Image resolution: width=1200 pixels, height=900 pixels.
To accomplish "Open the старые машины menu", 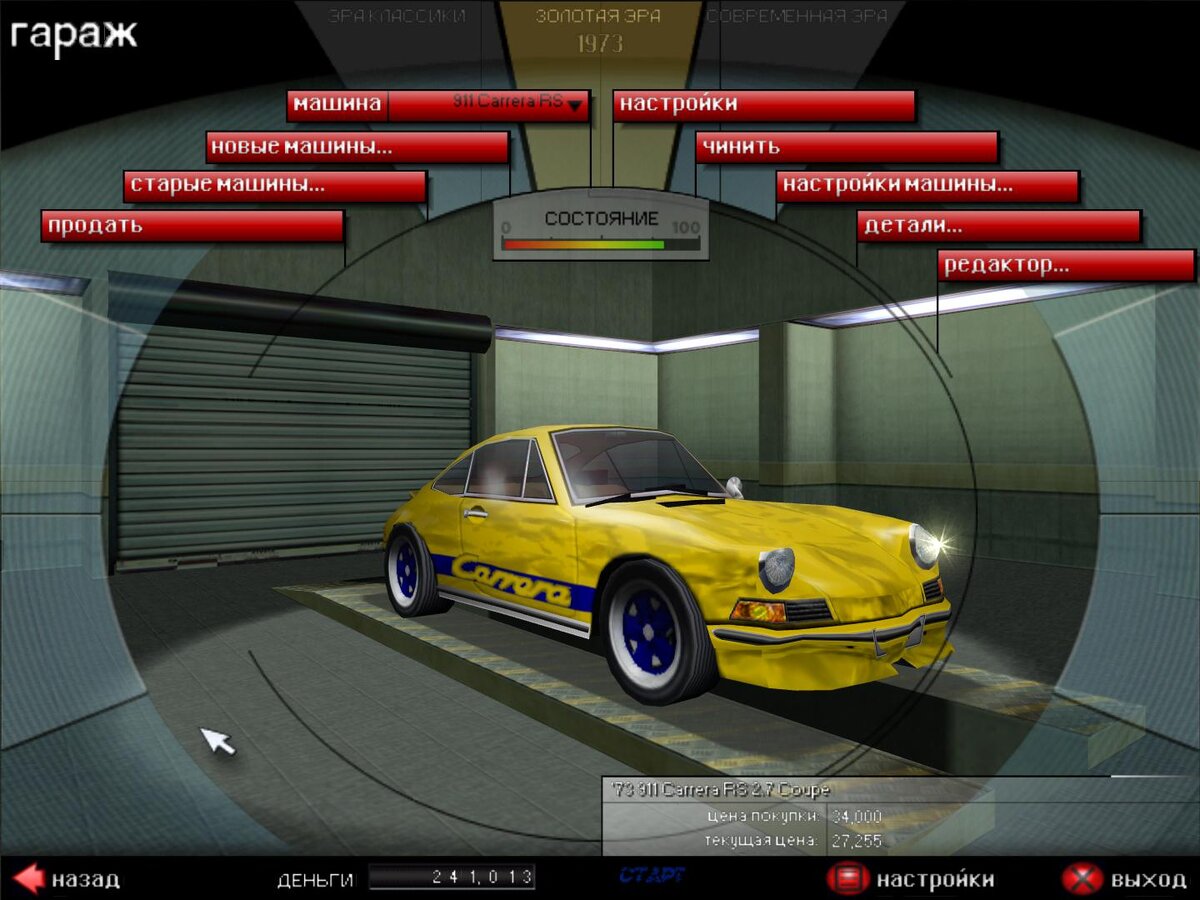I will [x=275, y=186].
